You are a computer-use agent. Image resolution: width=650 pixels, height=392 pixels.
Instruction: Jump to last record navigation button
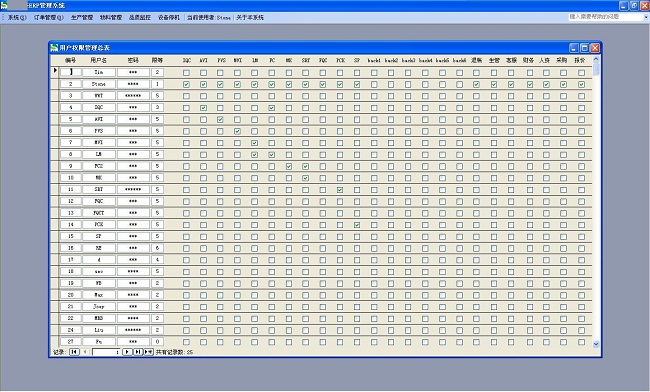point(138,352)
